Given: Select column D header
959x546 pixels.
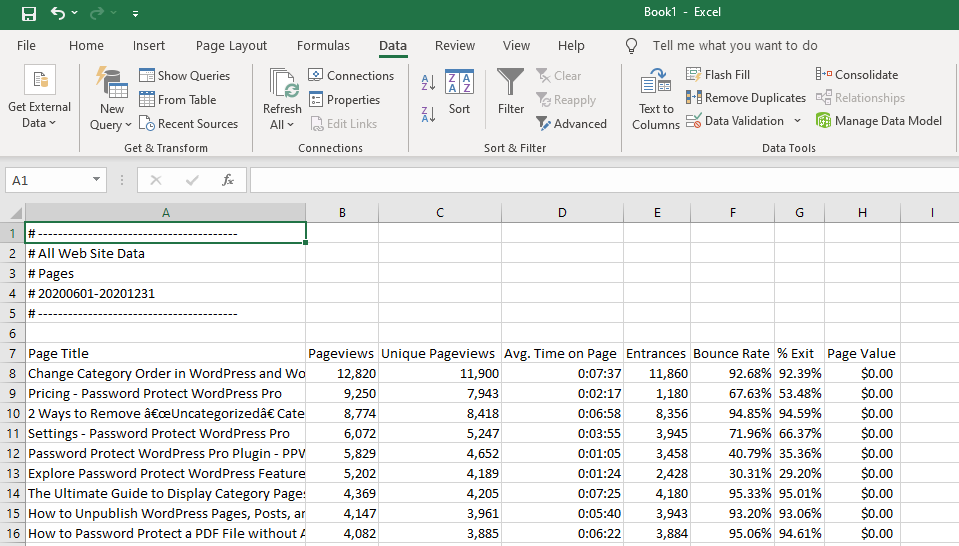Looking at the screenshot, I should click(x=562, y=213).
